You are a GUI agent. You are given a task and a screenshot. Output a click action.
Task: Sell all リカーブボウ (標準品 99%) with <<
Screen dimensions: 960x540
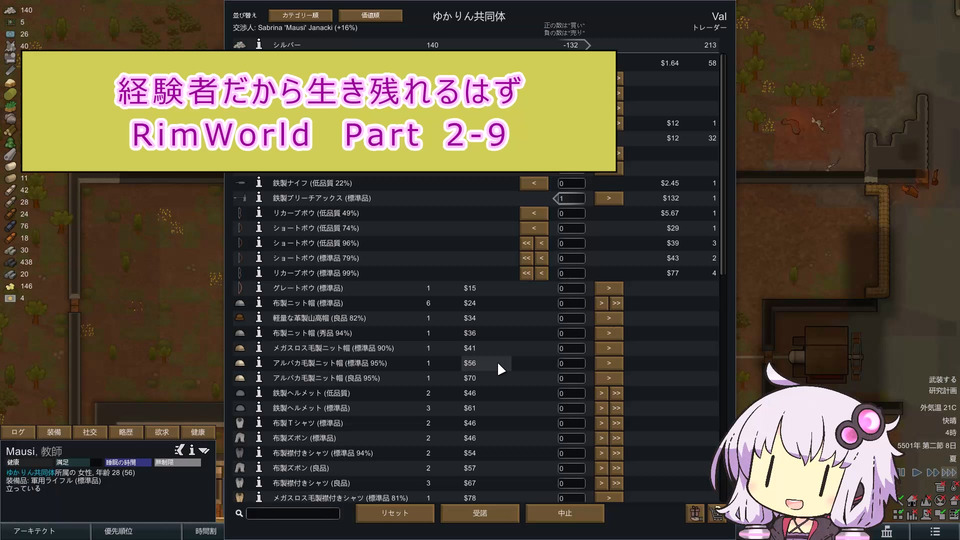527,273
